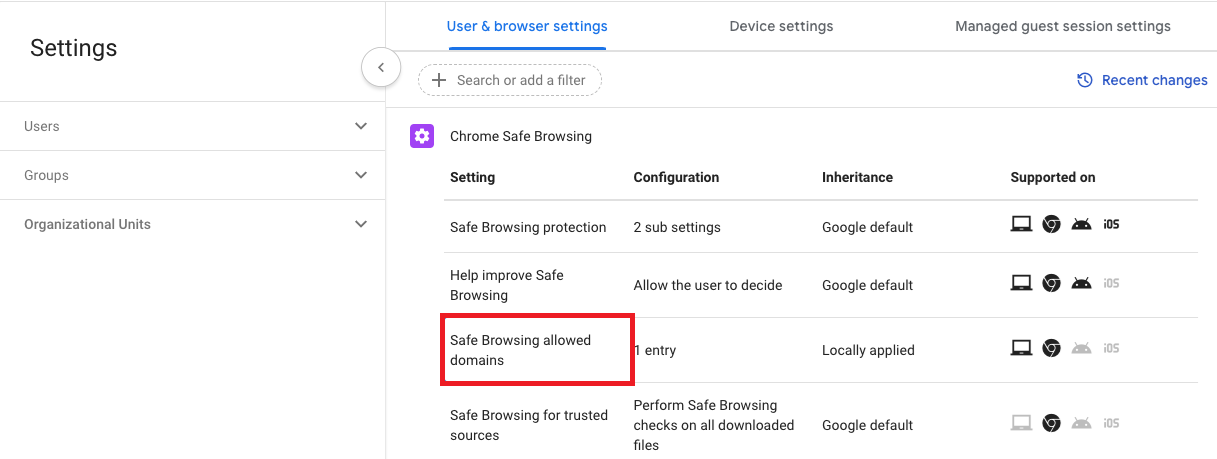
Task: Click the Recent changes clock icon
Action: (1084, 80)
